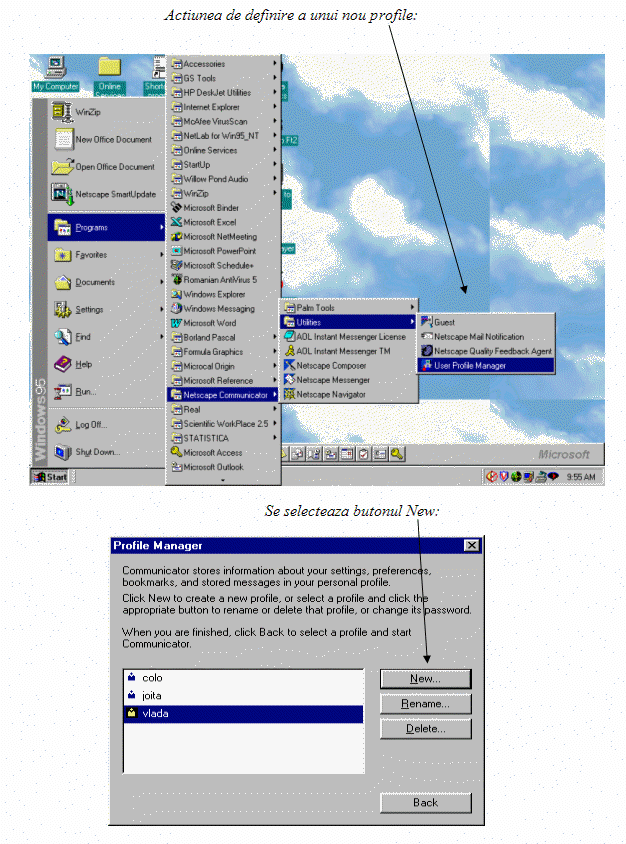Expand the Favorites submenu arrow
626x844 pixels.
161,255
